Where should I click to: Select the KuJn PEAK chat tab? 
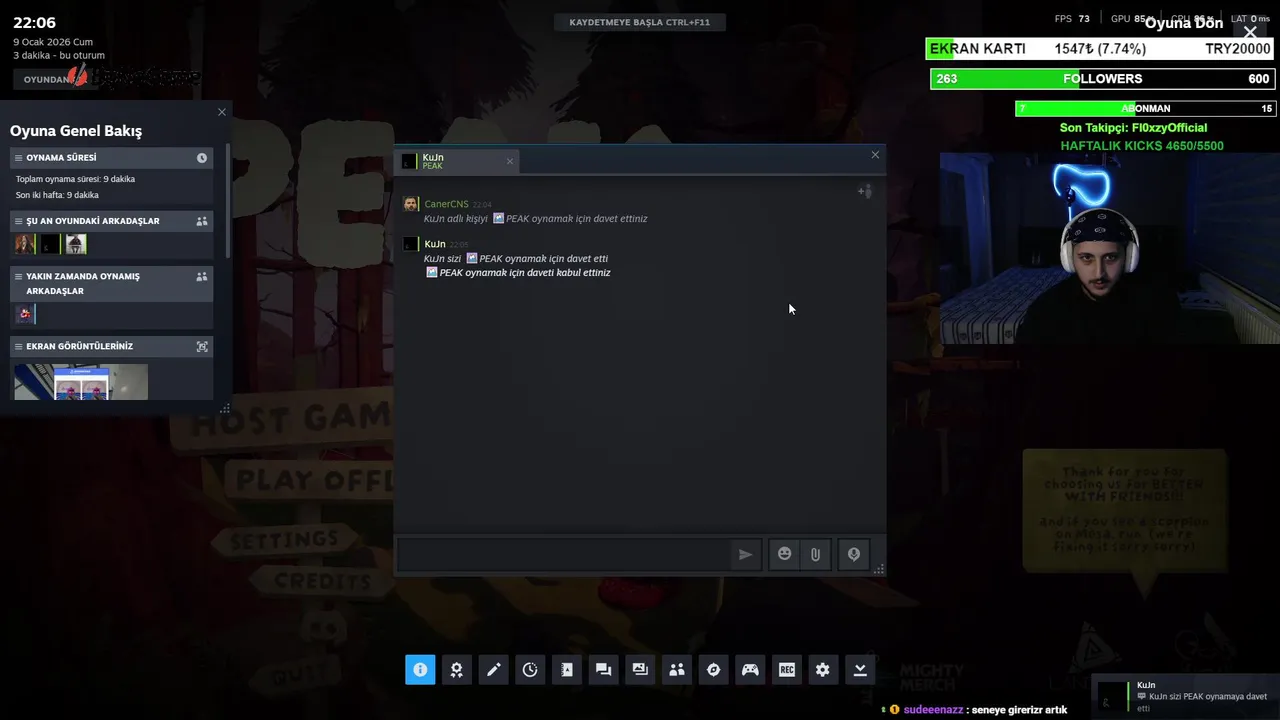pos(457,161)
